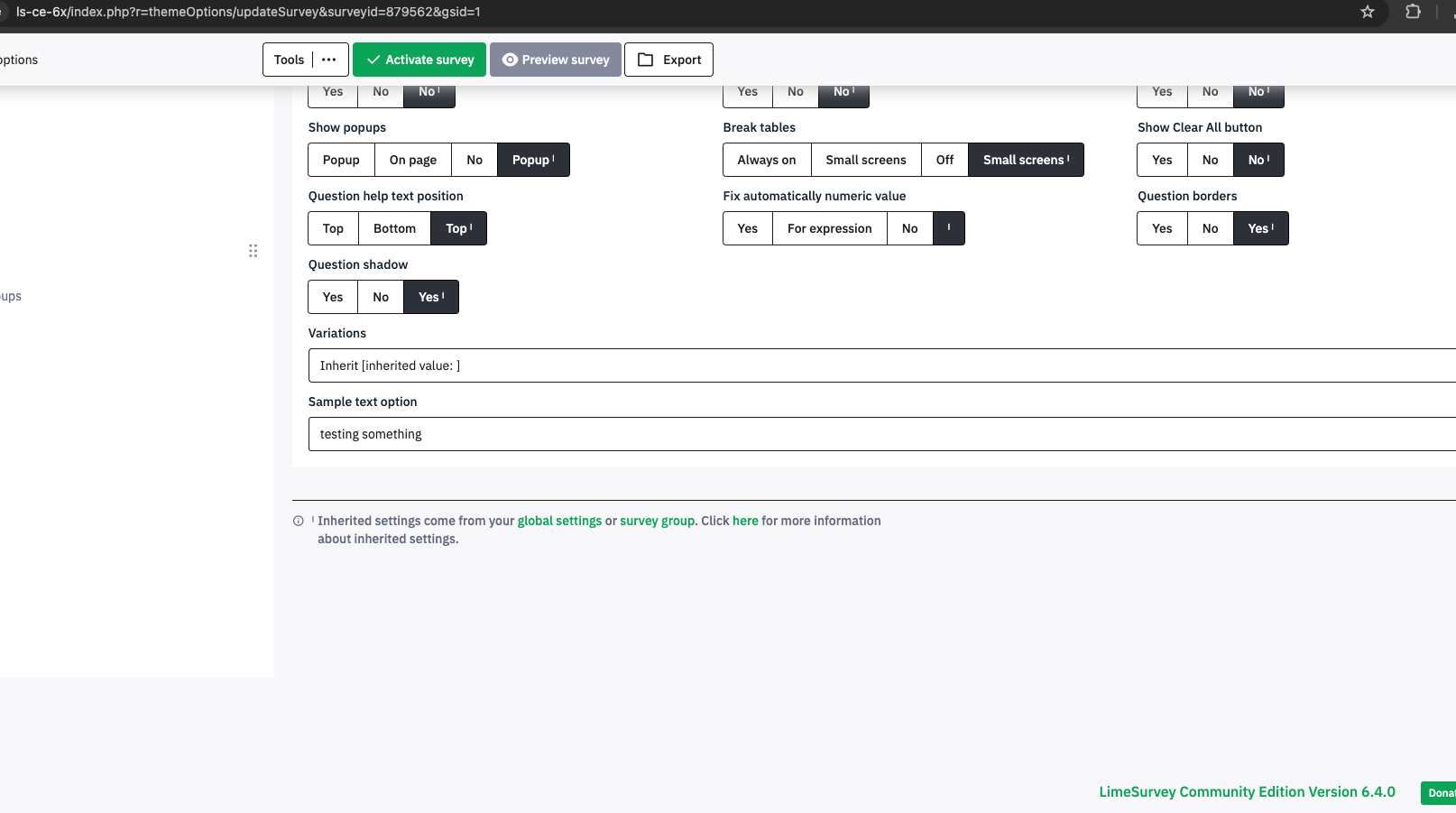Follow the survey group link
This screenshot has height=813, width=1456.
pyautogui.click(x=657, y=521)
